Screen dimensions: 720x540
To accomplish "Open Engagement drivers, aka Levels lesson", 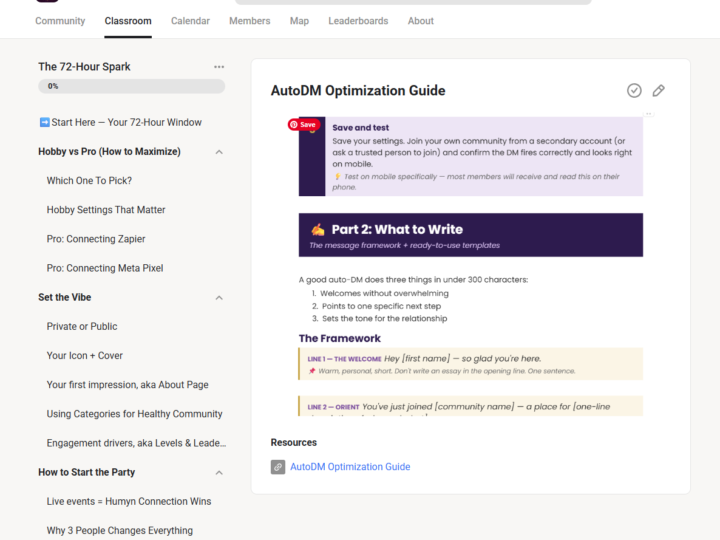I will 136,443.
